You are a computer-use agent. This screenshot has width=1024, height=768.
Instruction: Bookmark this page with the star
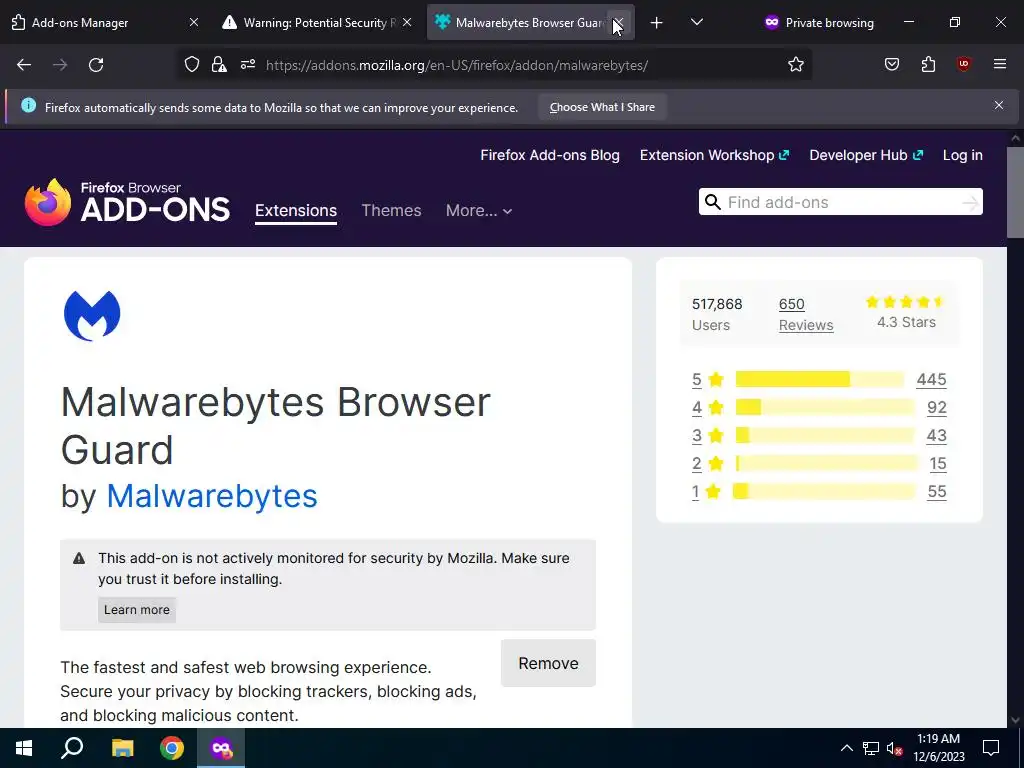point(795,65)
